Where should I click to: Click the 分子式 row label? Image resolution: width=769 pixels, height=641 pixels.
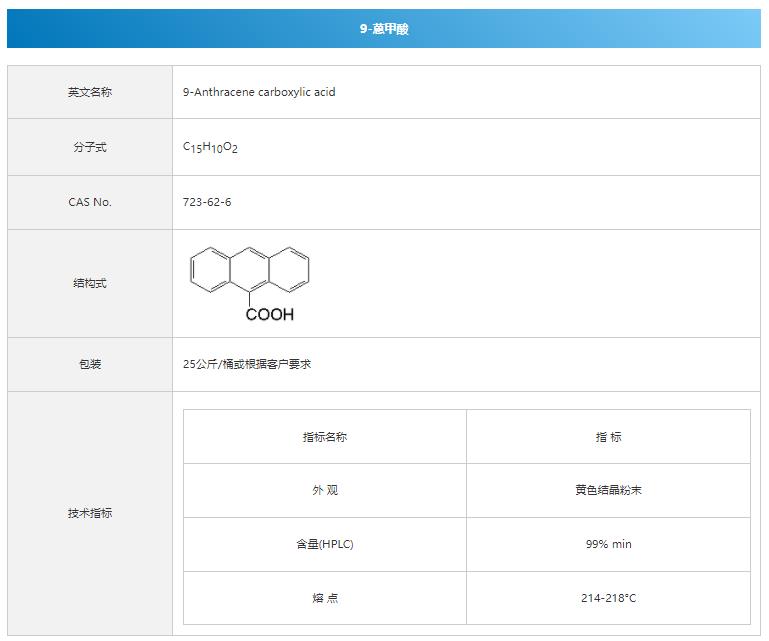pos(90,147)
